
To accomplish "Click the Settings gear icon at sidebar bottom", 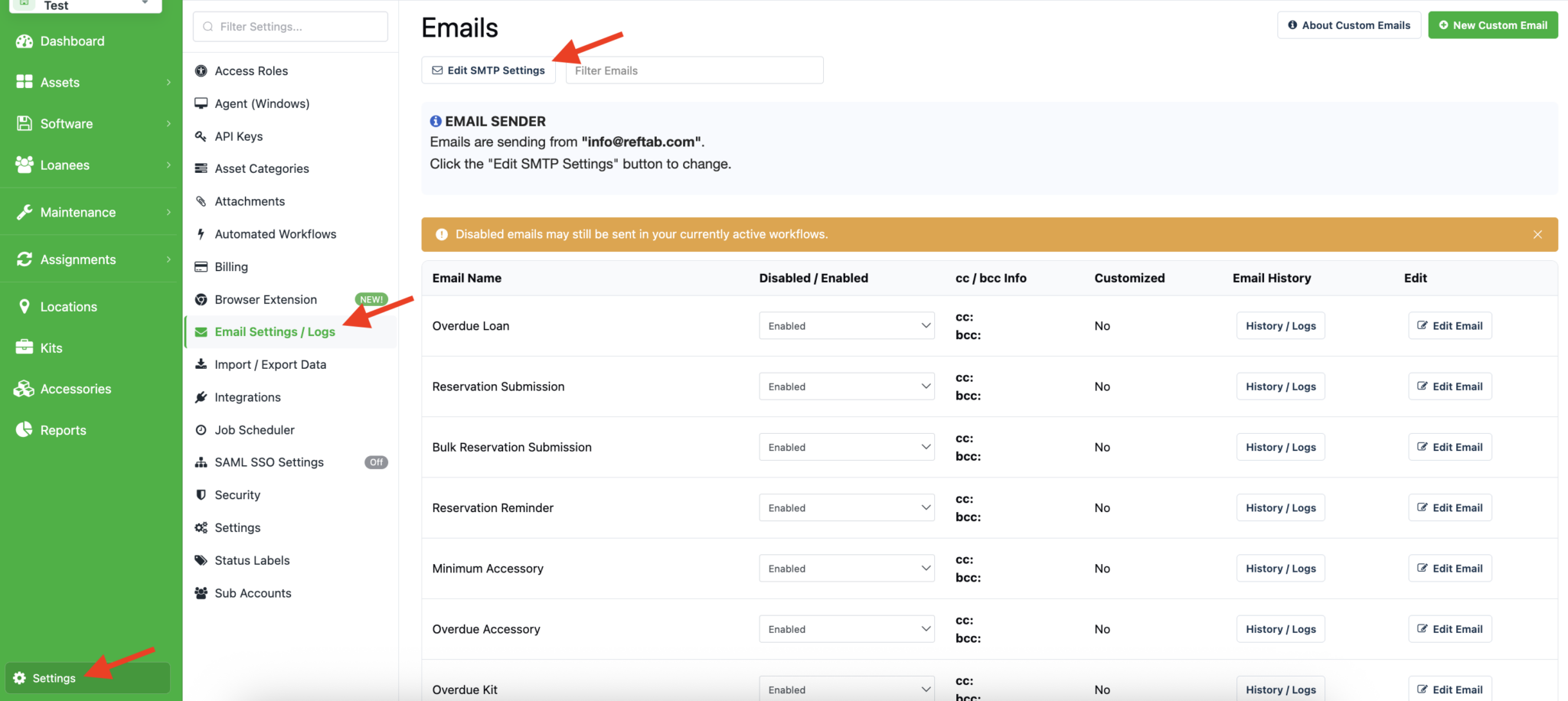I will [20, 678].
